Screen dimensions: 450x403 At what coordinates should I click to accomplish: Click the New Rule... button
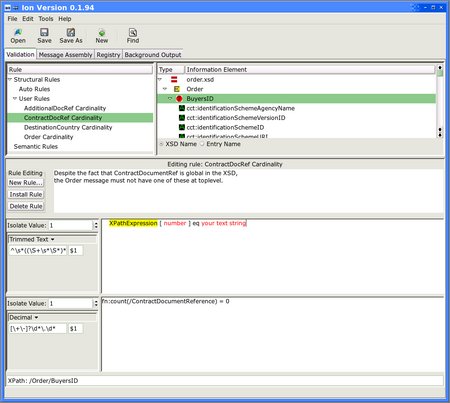click(26, 183)
